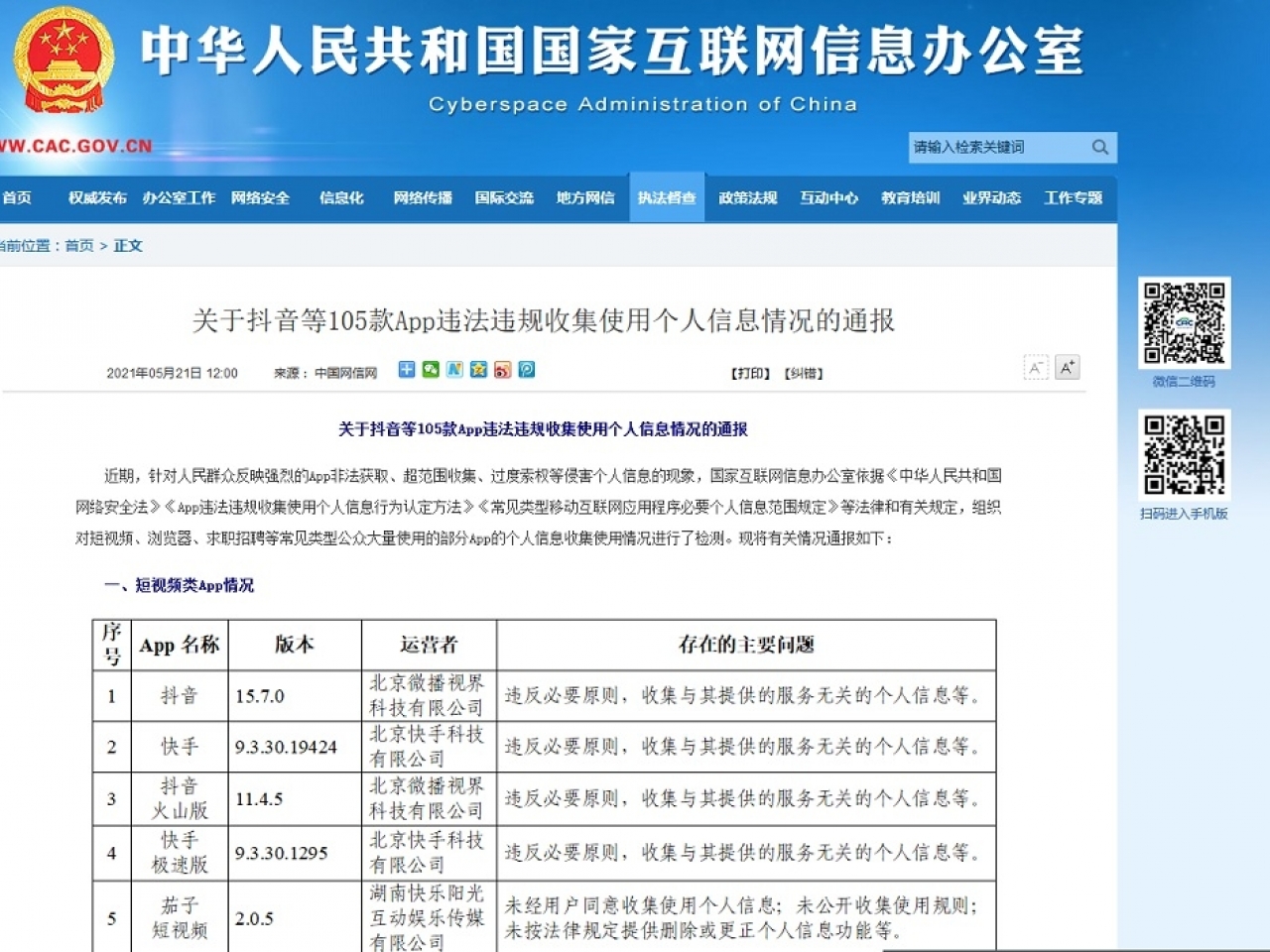Click the national emblem logo
The height and width of the screenshot is (952, 1270).
coord(63,61)
